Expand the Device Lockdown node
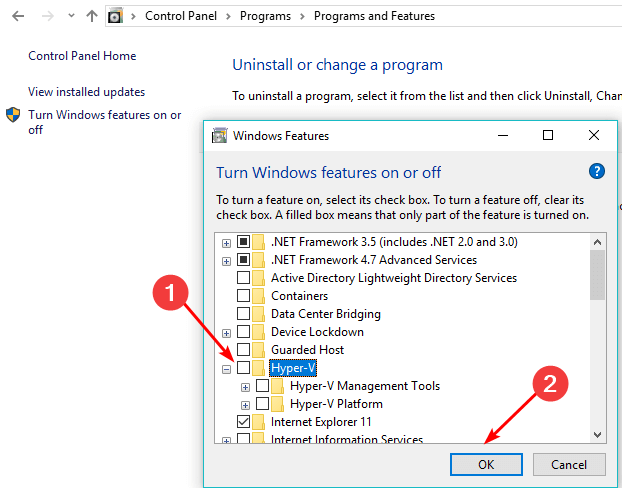622x488 pixels. coord(227,333)
